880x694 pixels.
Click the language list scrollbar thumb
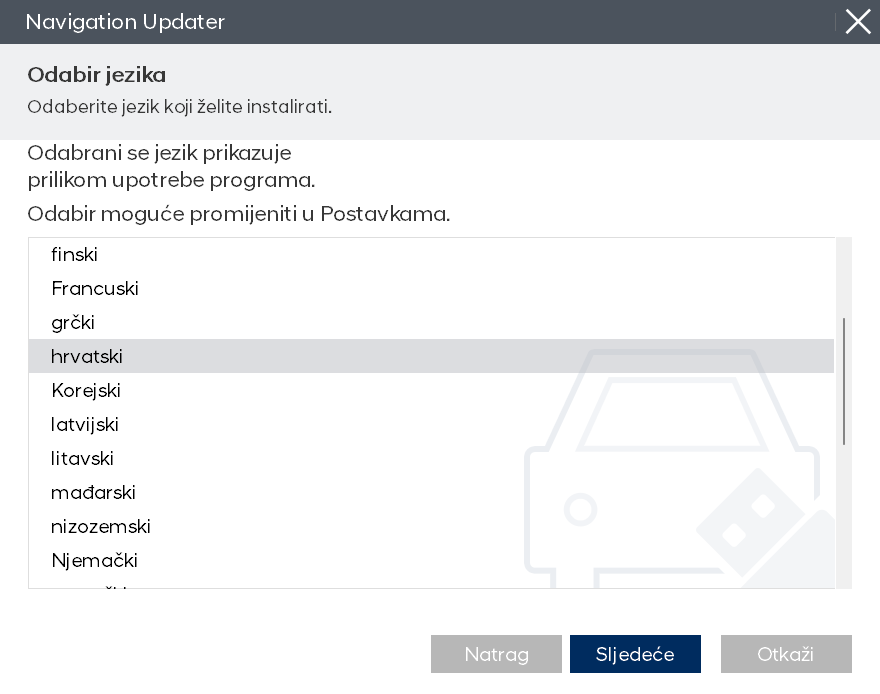point(844,381)
